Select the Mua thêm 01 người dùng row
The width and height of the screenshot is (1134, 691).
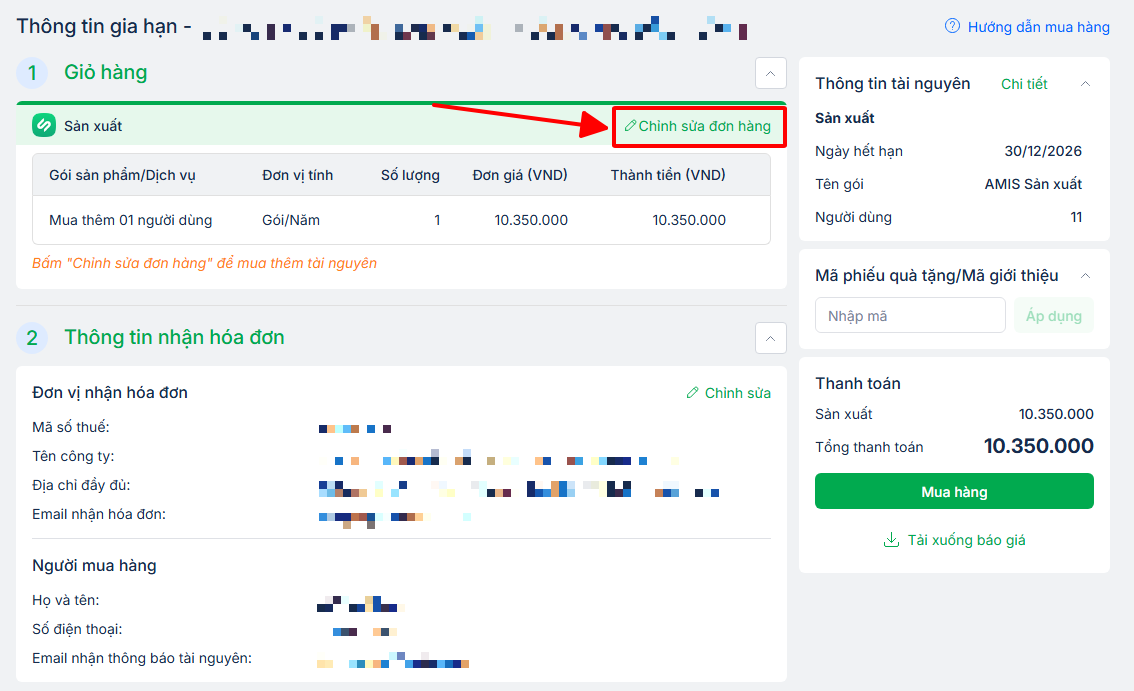pyautogui.click(x=401, y=220)
